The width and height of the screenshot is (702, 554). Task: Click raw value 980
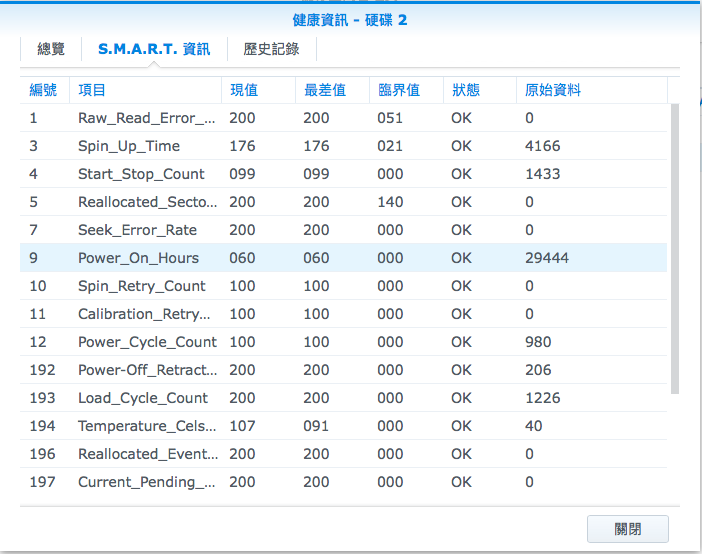tap(538, 342)
